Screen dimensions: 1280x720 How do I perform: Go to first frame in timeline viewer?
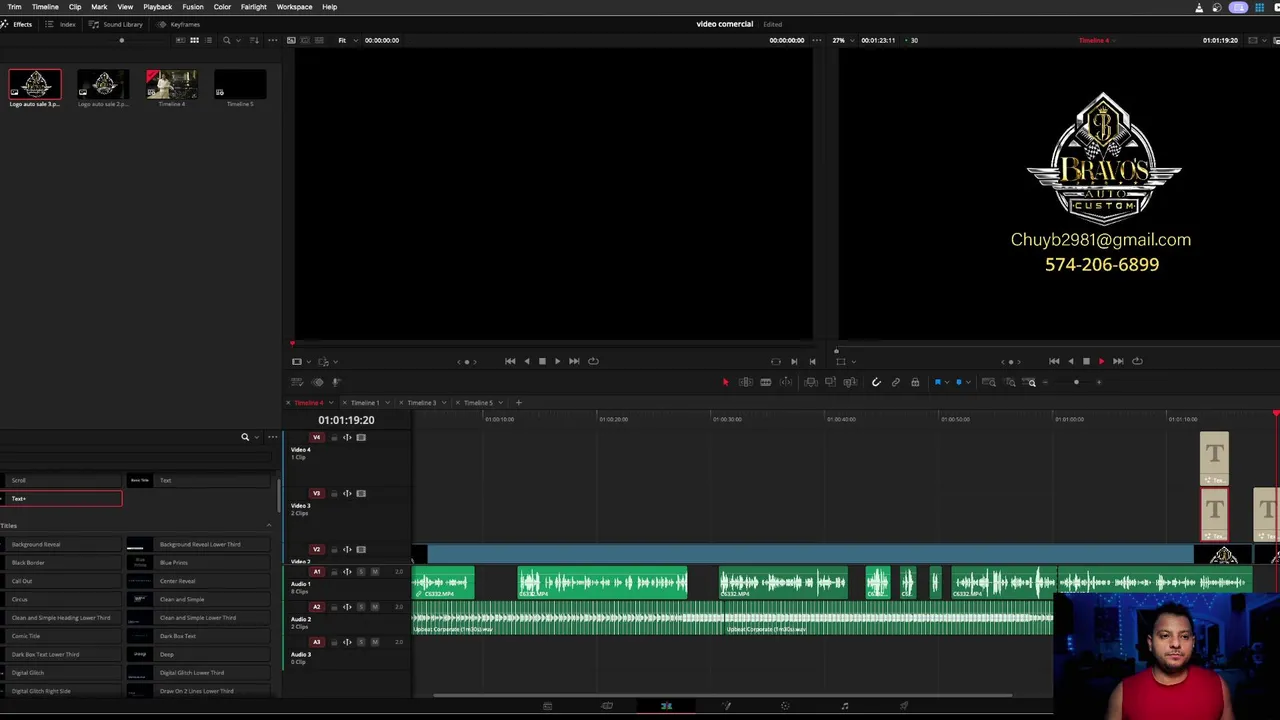pos(1054,361)
